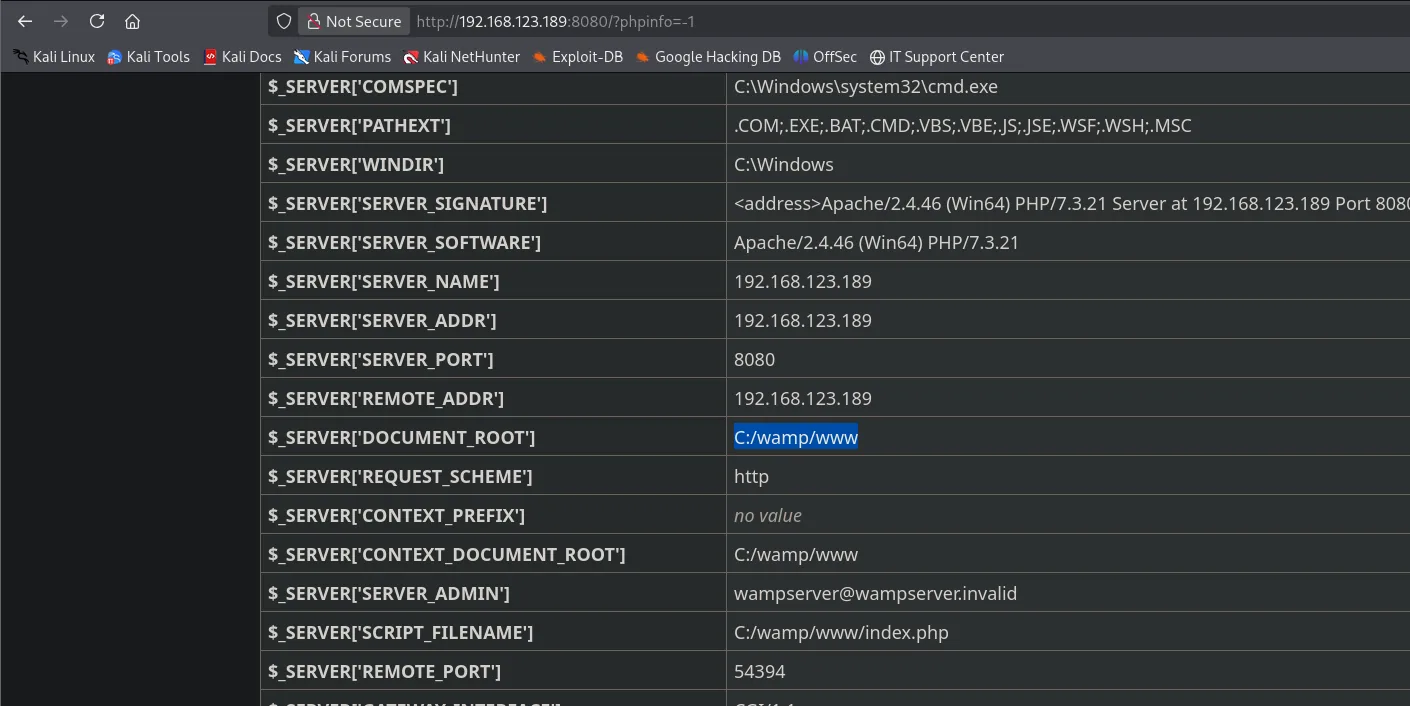
Task: Click the SERVER_ADDR 192.168.123.189 value
Action: pos(803,321)
